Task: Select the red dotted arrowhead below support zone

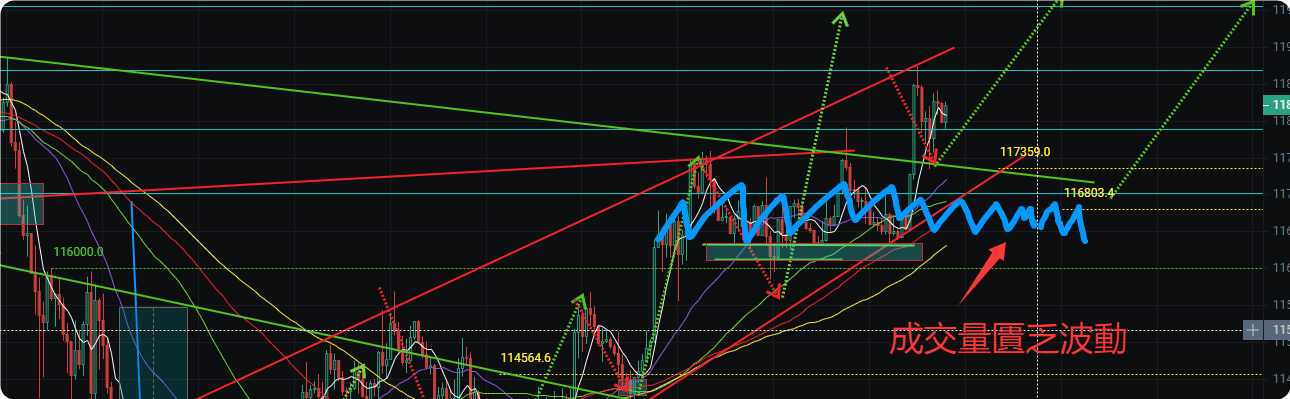Action: 776,292
